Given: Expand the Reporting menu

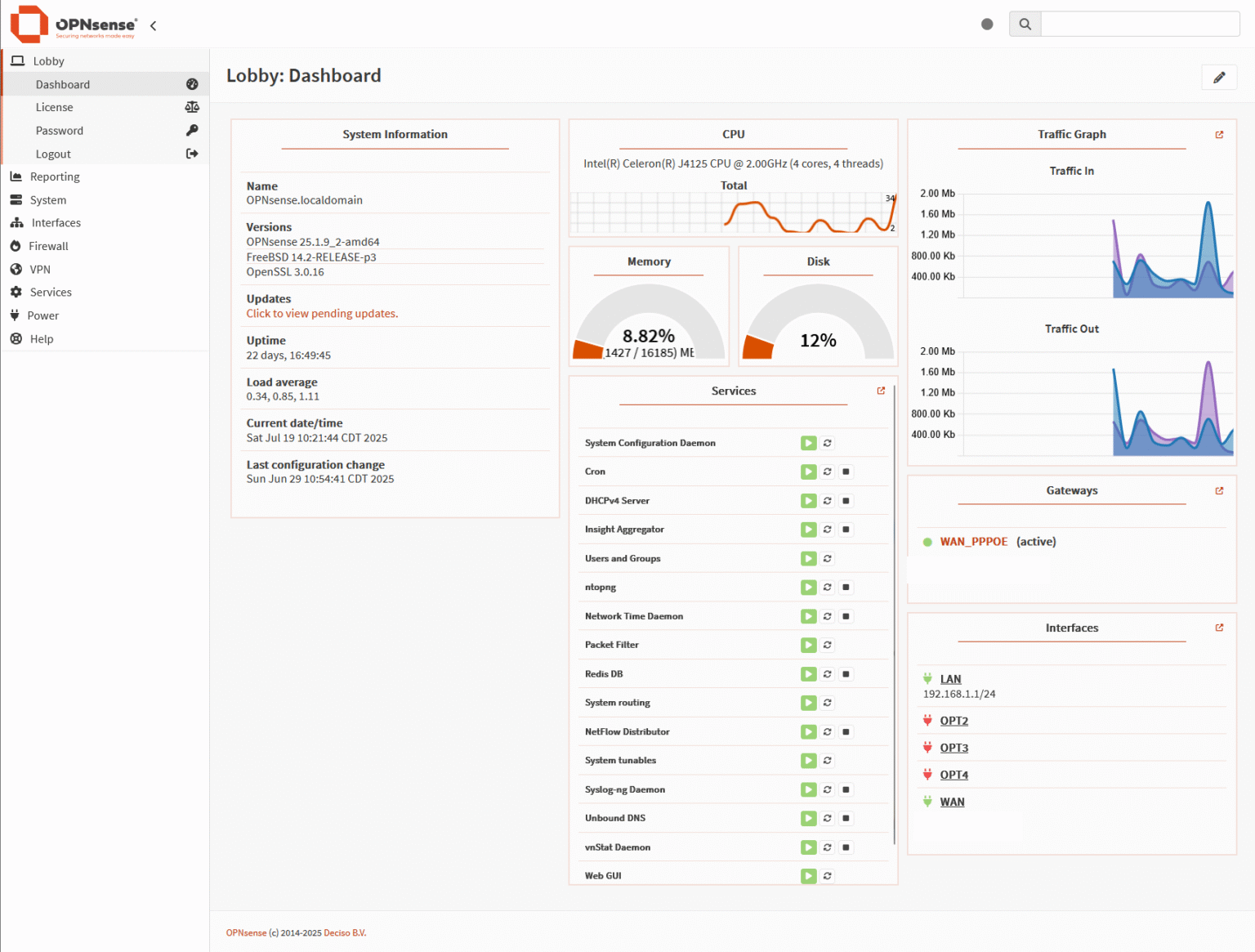Looking at the screenshot, I should pos(55,177).
